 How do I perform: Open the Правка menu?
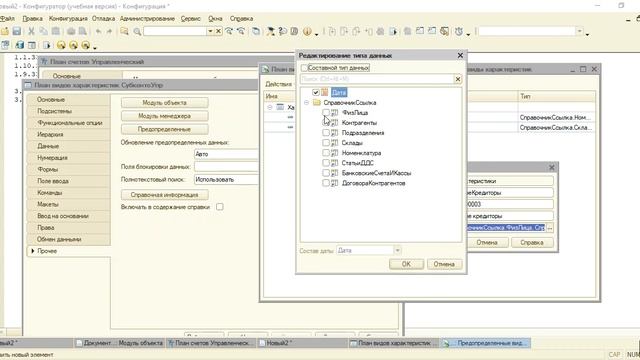pyautogui.click(x=32, y=18)
